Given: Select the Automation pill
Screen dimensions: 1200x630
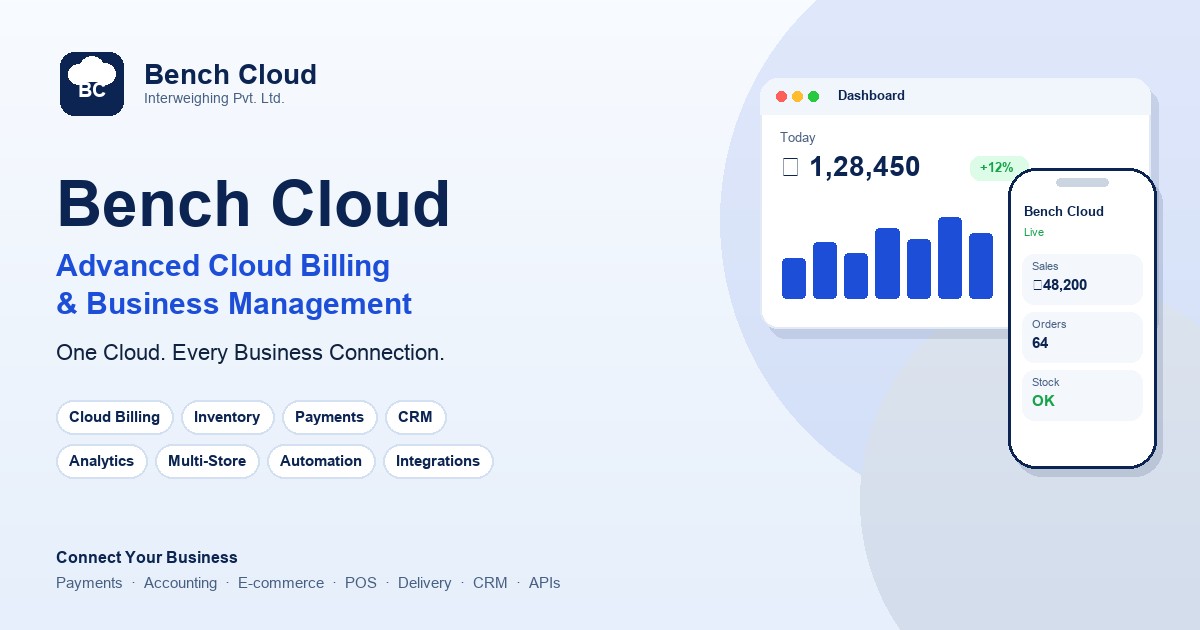Looking at the screenshot, I should (x=321, y=461).
